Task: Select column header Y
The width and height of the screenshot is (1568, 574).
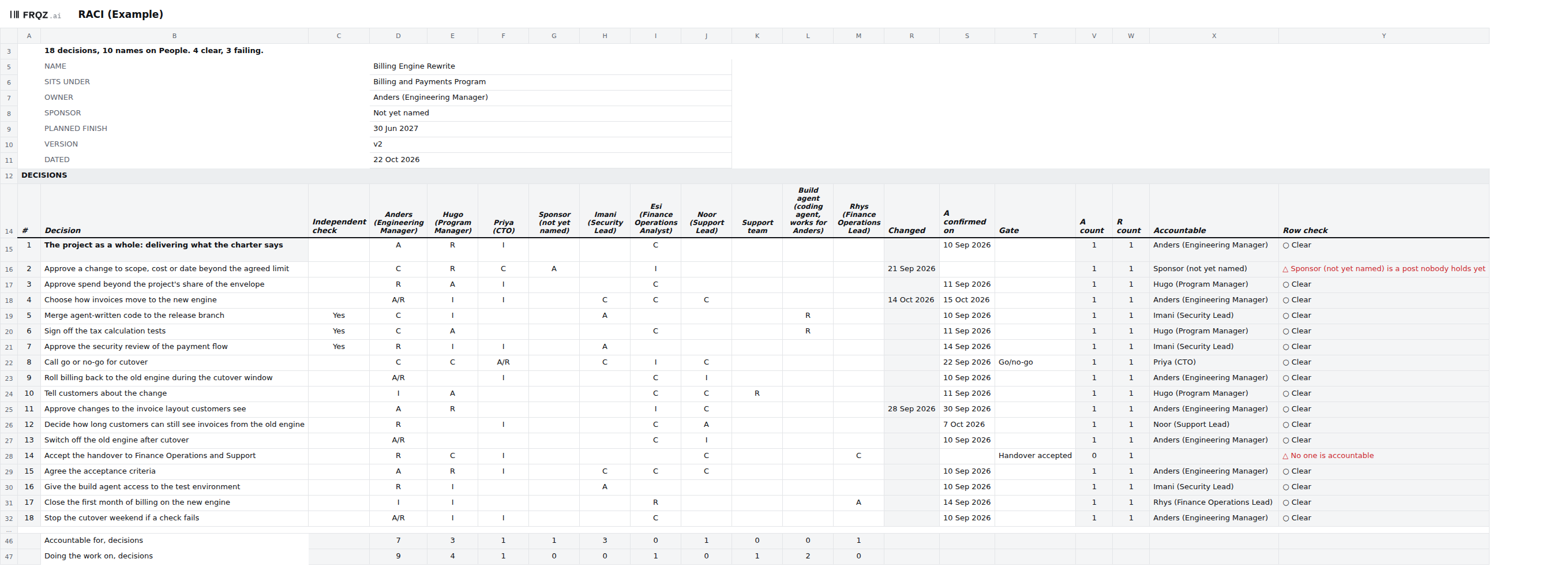Action: [1383, 36]
